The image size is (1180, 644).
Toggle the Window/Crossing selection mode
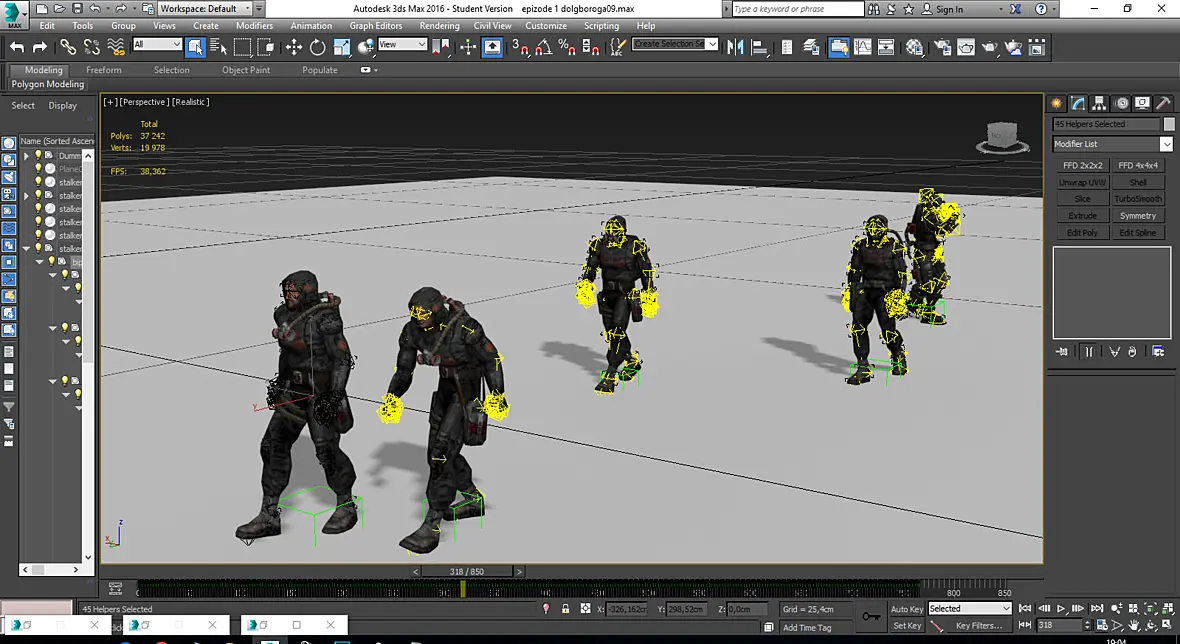tap(266, 47)
